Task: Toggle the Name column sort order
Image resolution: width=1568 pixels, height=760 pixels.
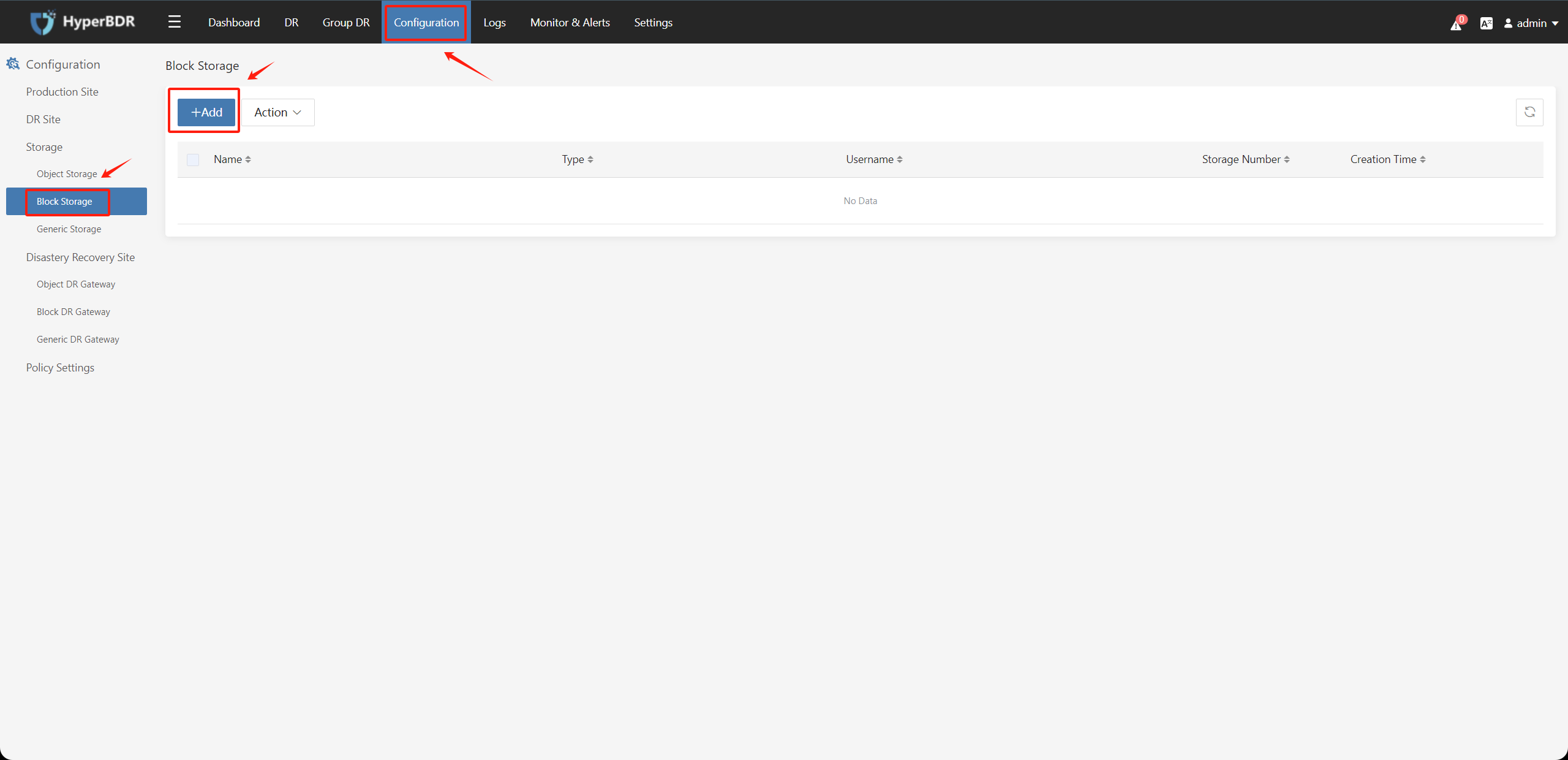Action: coord(233,159)
